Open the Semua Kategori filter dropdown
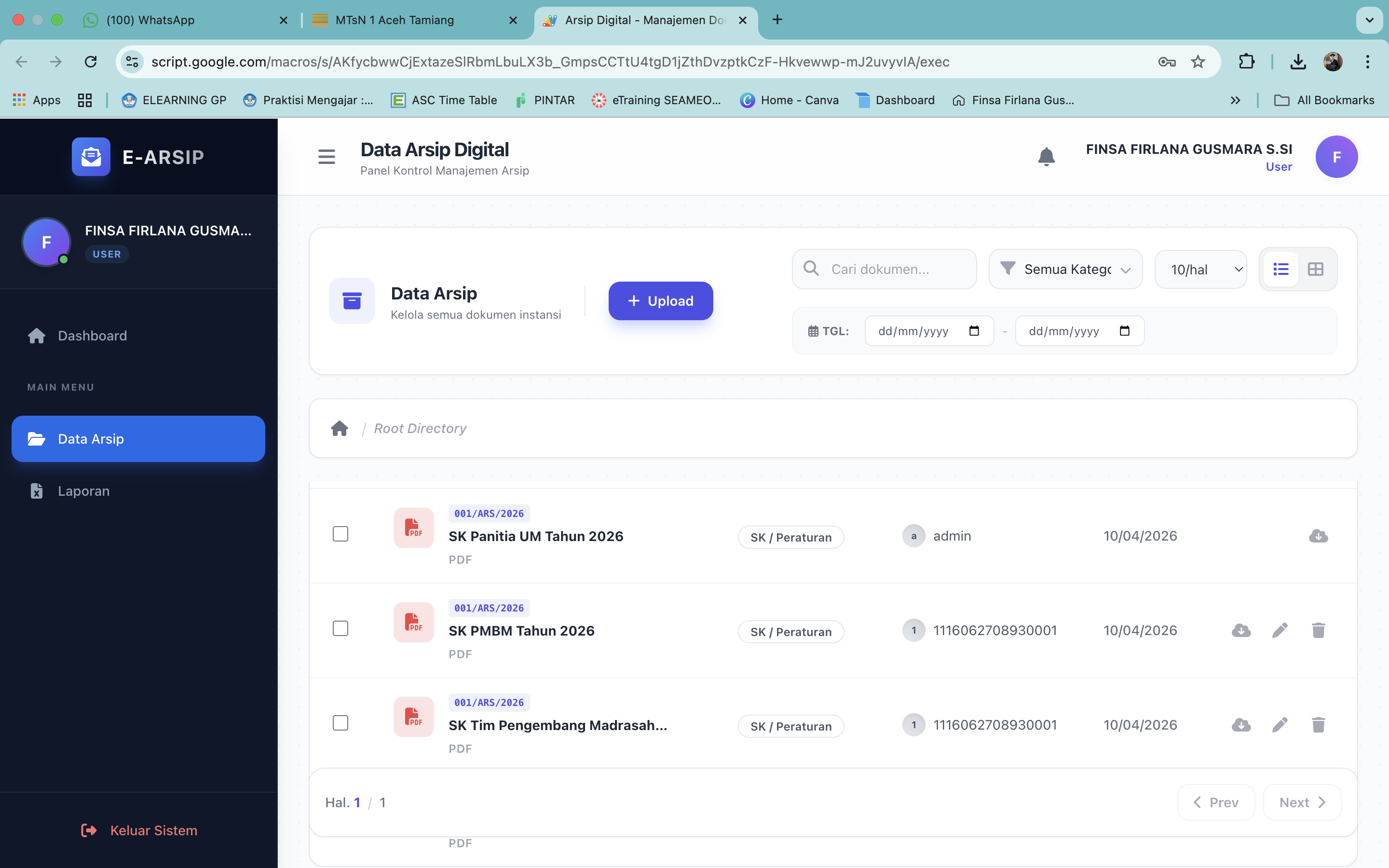The image size is (1389, 868). coord(1065,269)
